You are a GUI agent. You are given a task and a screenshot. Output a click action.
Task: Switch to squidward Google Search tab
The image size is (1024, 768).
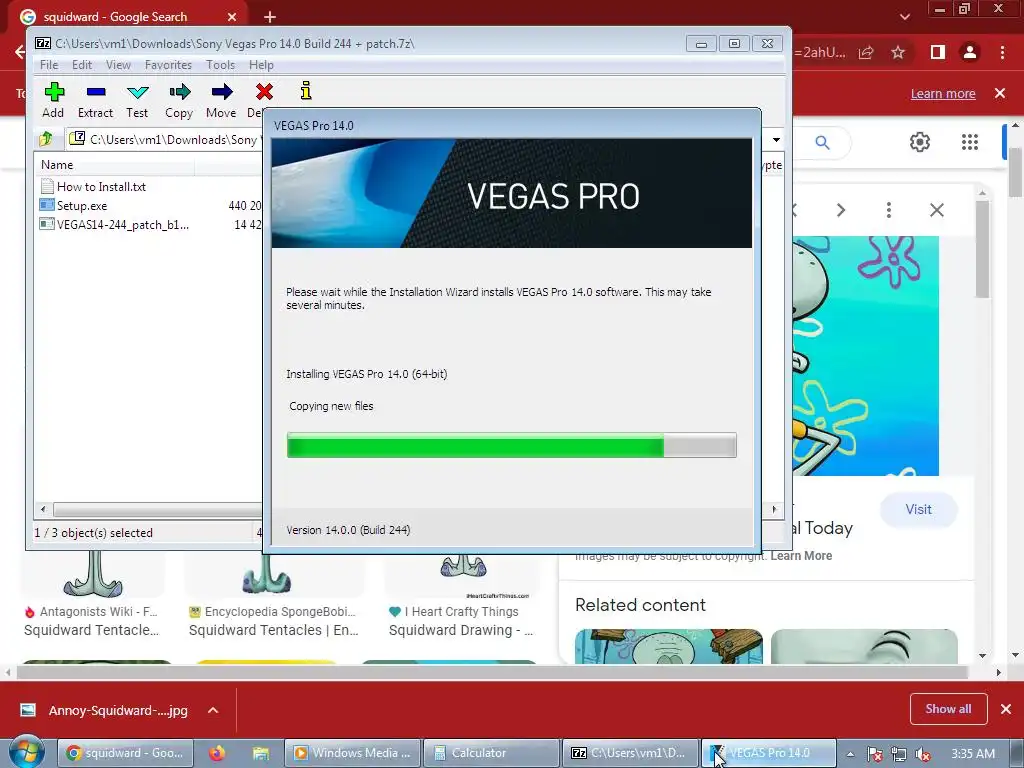(x=115, y=17)
